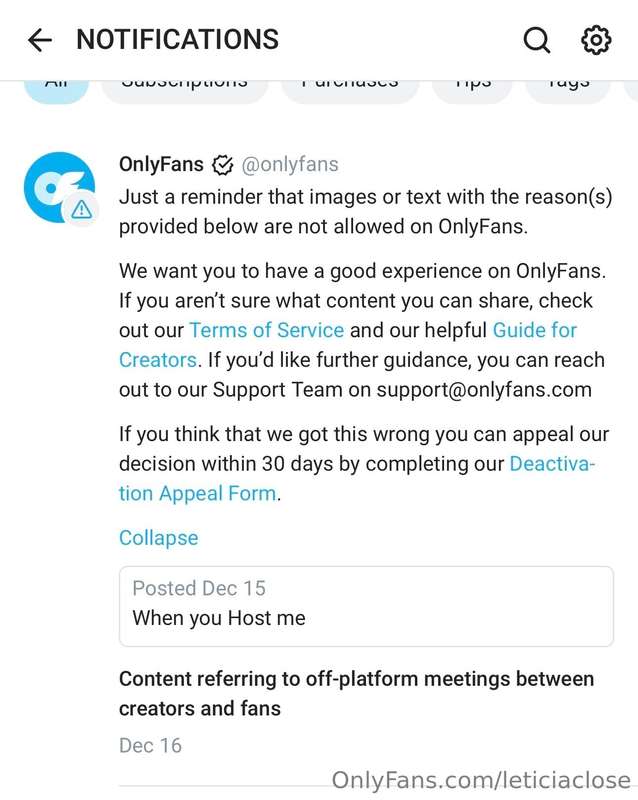Screen dimensions: 638x800
Task: Switch to the Tips tab
Action: (472, 91)
